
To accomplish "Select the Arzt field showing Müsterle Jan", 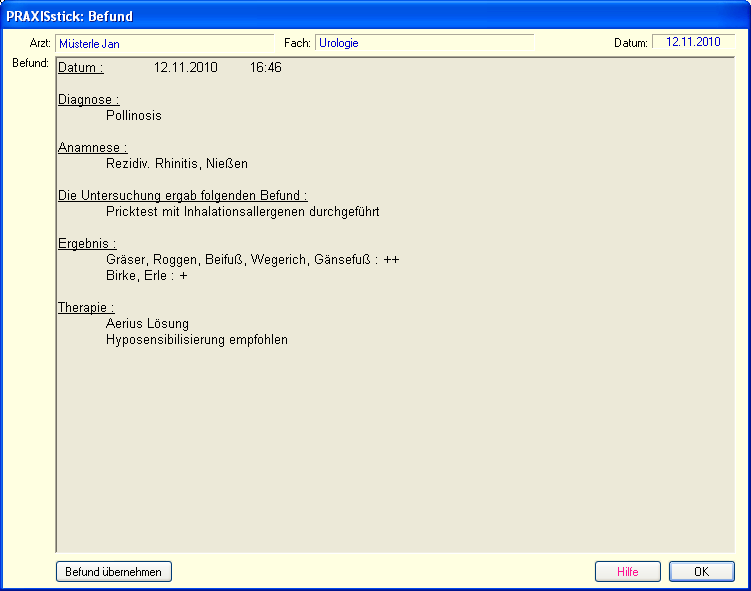I will coord(164,43).
